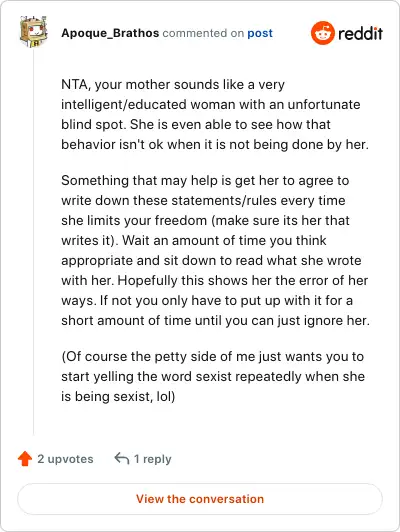Click the word "intelligent/educated" in the comment
Screen dimensions: 400x532
click(x=124, y=105)
